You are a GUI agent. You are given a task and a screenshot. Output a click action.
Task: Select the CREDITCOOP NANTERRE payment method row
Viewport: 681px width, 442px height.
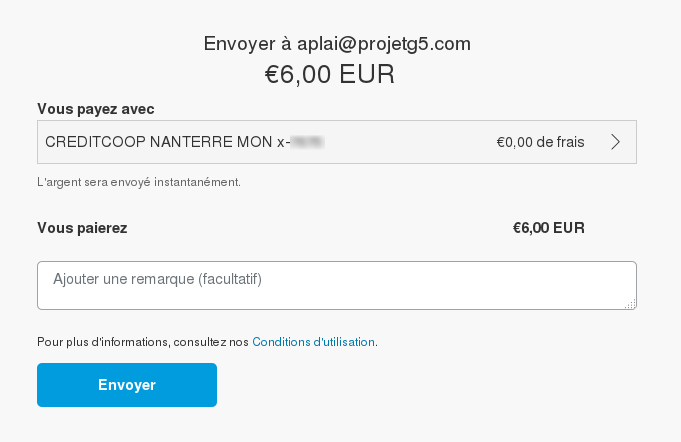click(x=336, y=142)
